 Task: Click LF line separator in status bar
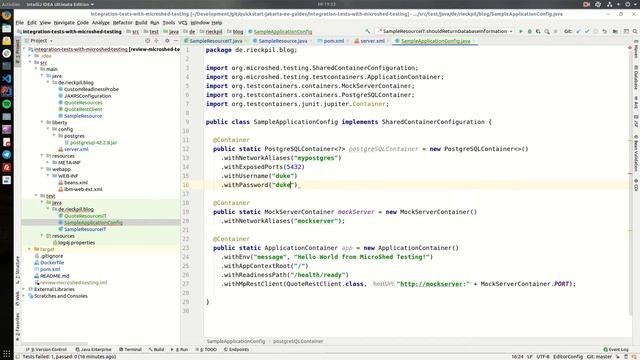tap(529, 356)
